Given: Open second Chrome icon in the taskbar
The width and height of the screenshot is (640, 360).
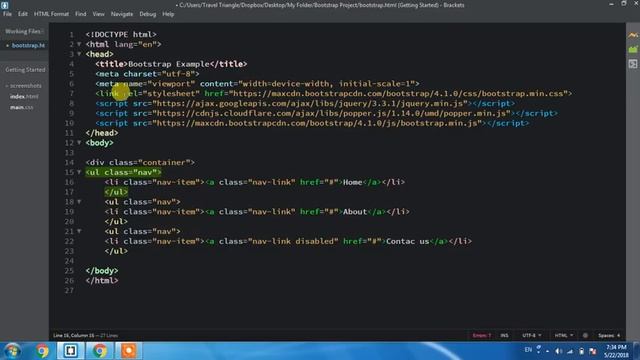Looking at the screenshot, I should point(99,351).
